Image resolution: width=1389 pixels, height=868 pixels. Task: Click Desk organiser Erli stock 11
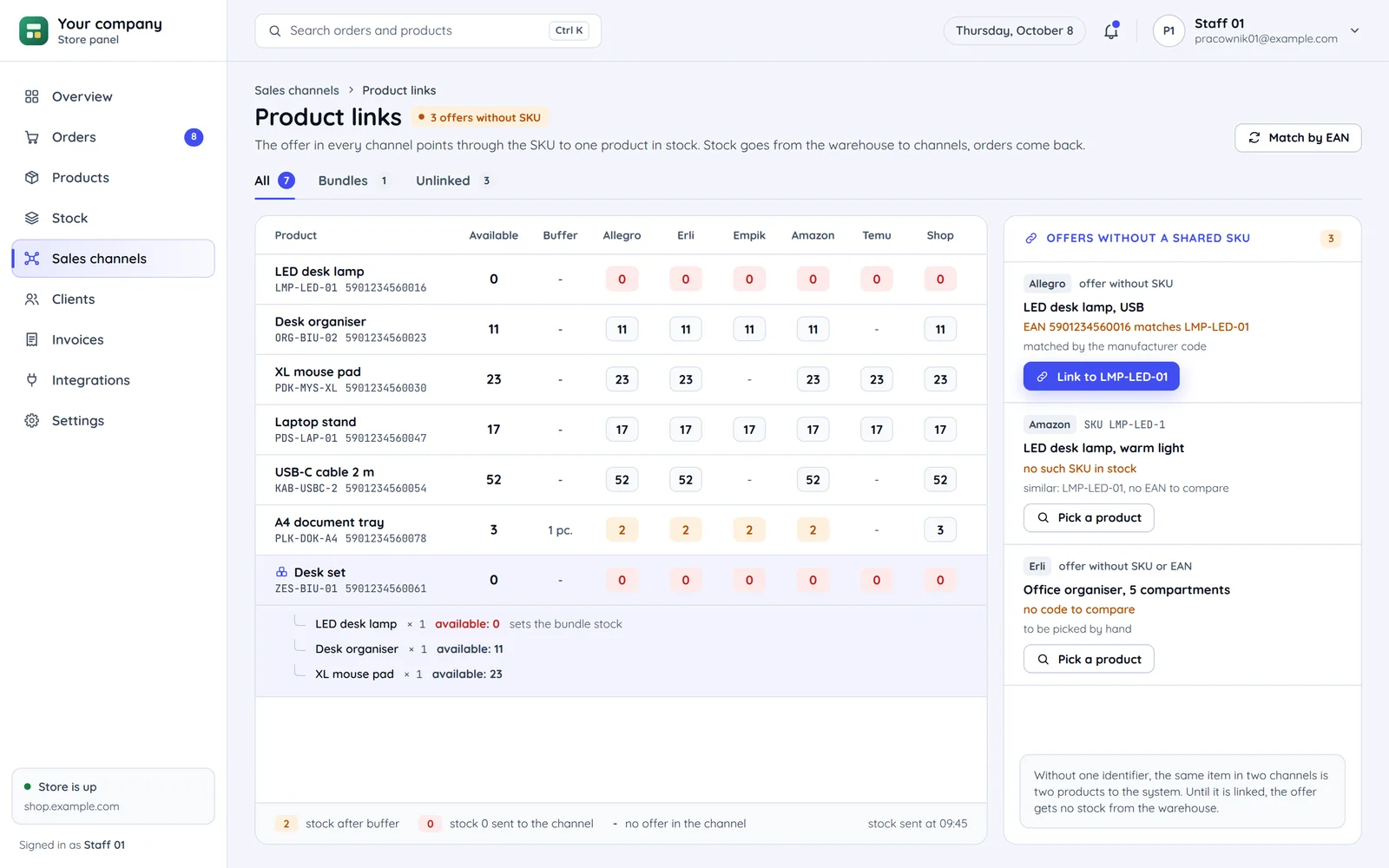coord(686,330)
